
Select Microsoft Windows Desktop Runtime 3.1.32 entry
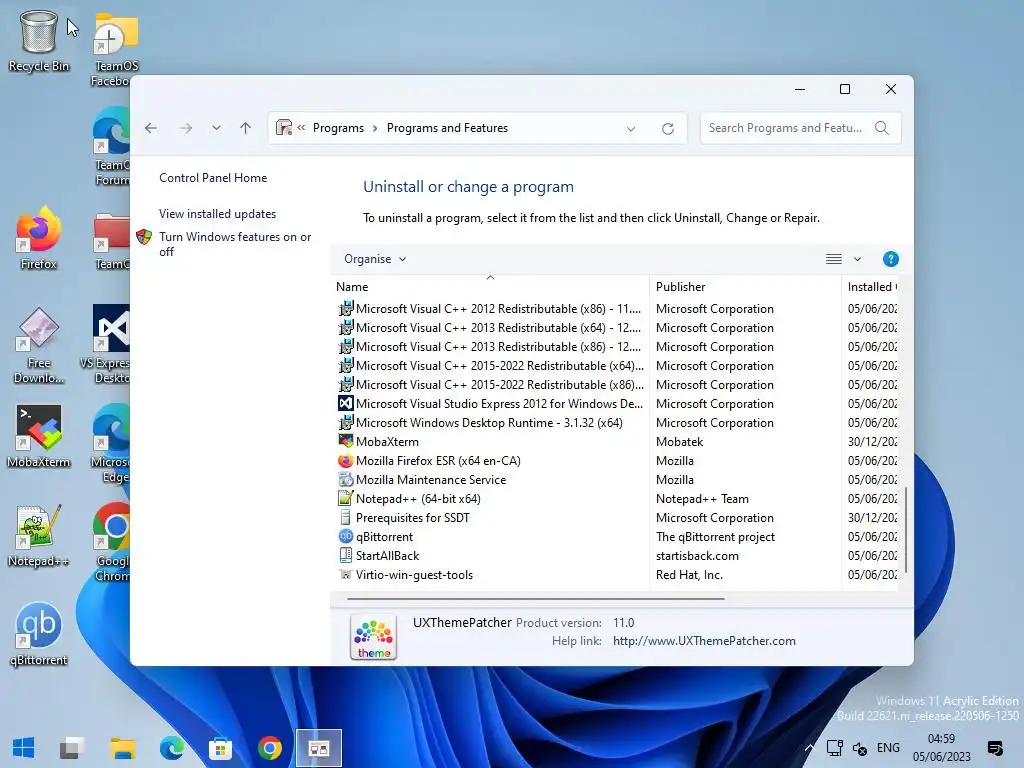pos(616,423)
